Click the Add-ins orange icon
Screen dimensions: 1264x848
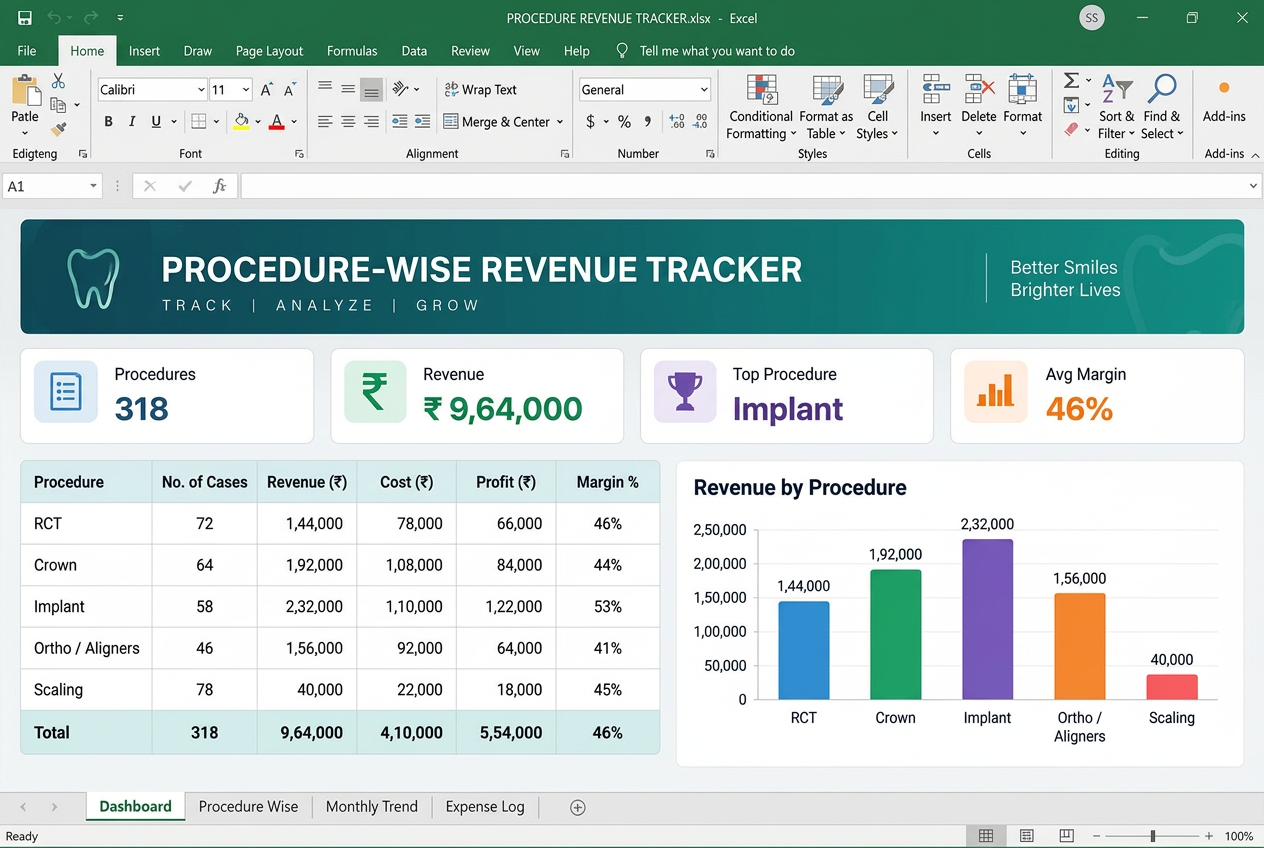pos(1224,88)
